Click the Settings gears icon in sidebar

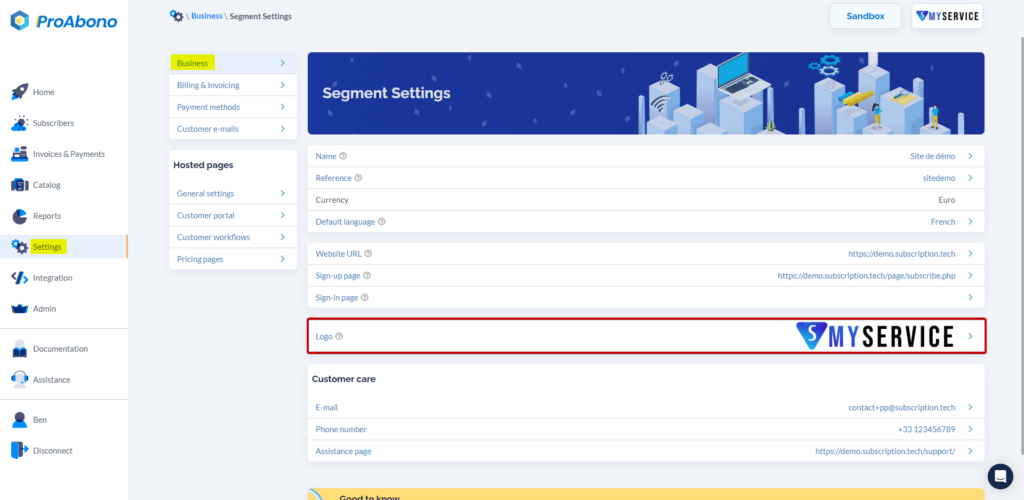click(x=20, y=247)
